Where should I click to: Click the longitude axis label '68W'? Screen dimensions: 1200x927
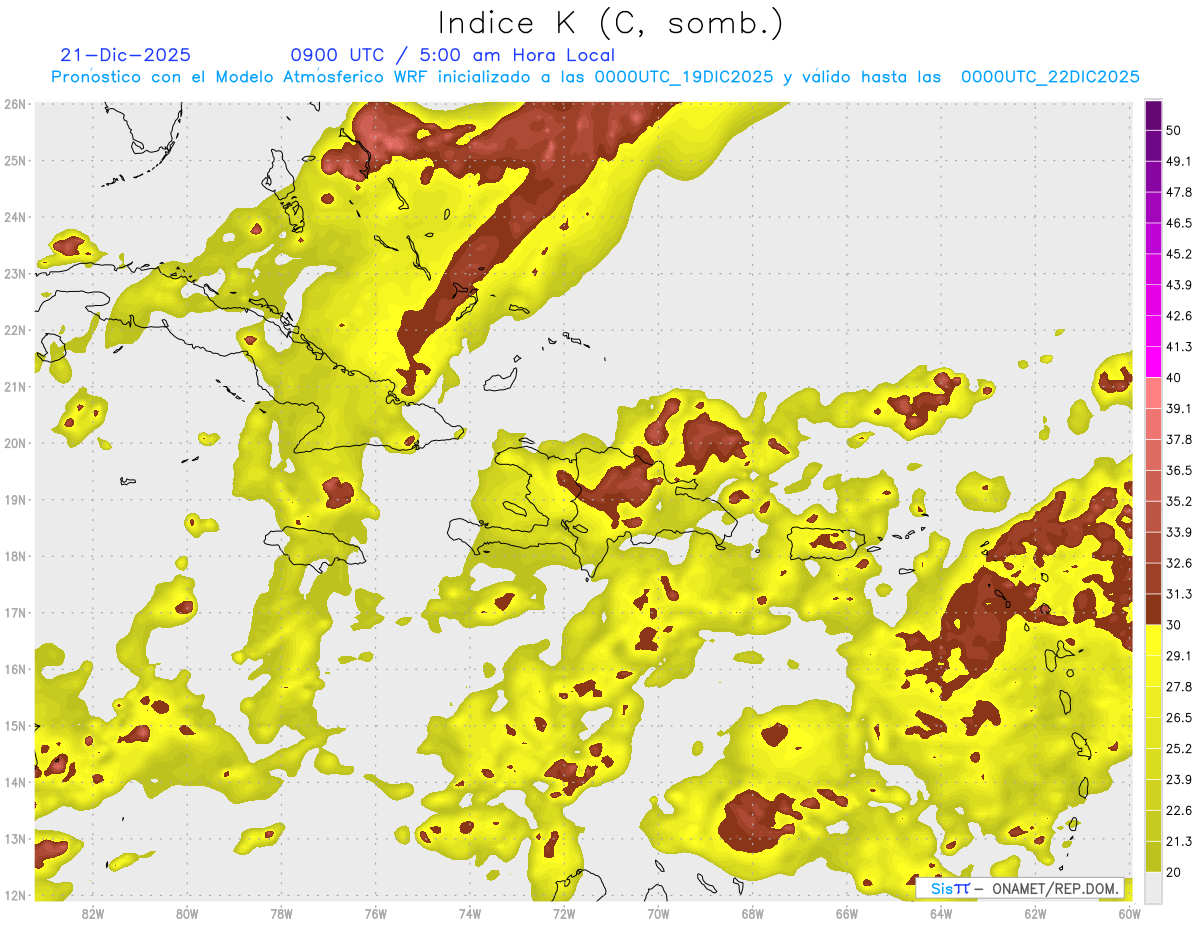click(x=753, y=913)
